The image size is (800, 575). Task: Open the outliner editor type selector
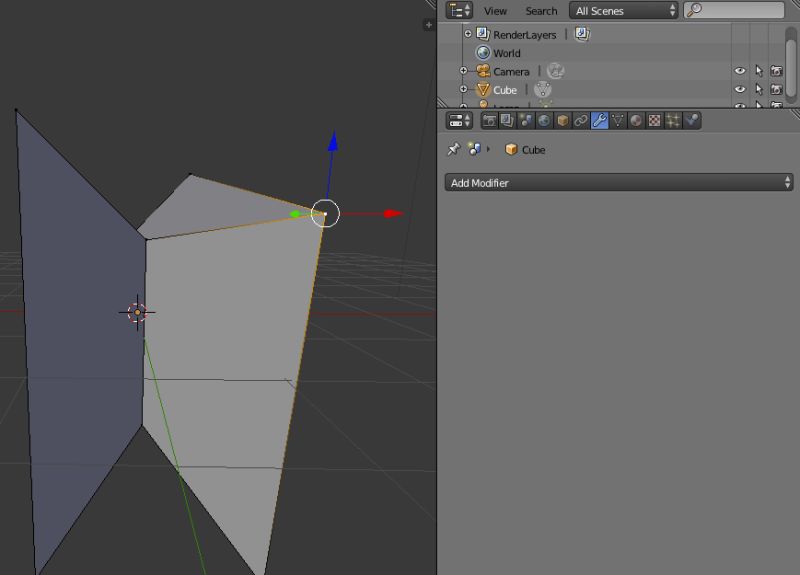(459, 10)
